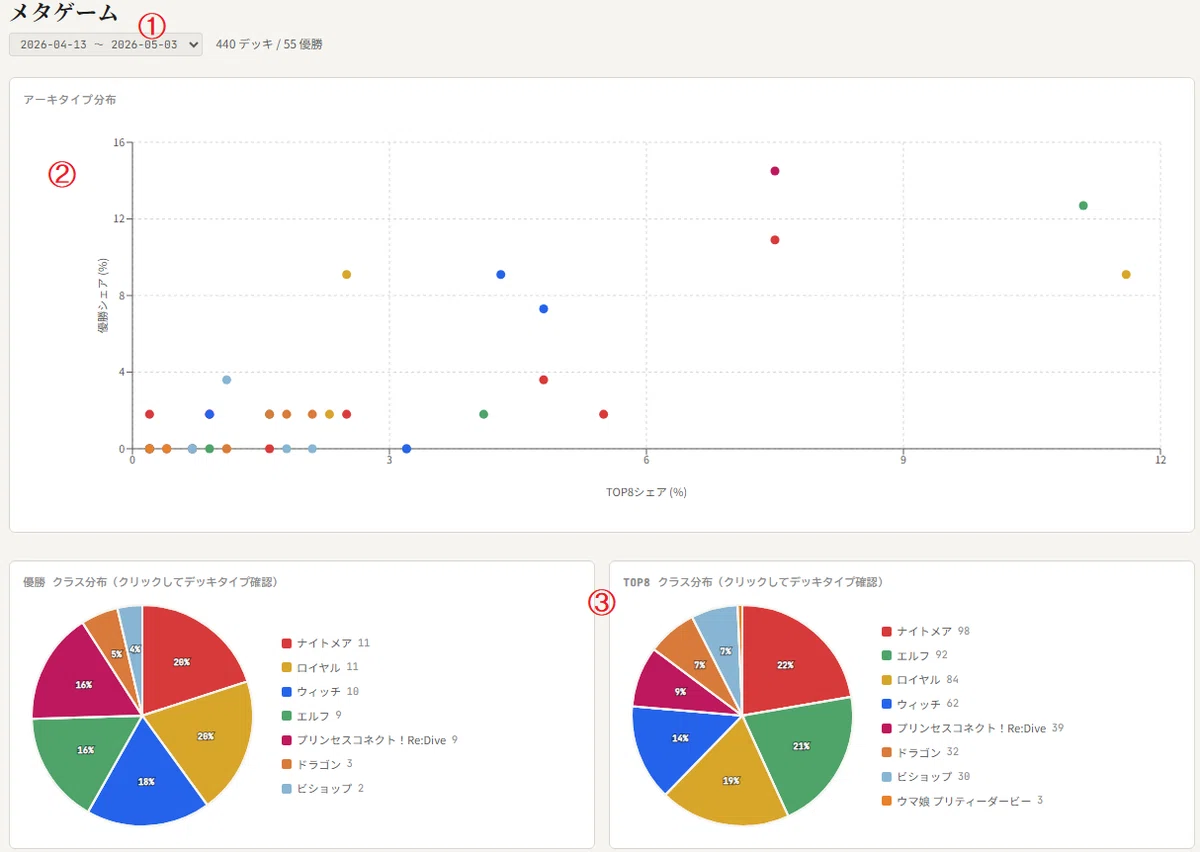
Task: Click the blue scatter point on x-axis past 3
Action: pyautogui.click(x=407, y=449)
